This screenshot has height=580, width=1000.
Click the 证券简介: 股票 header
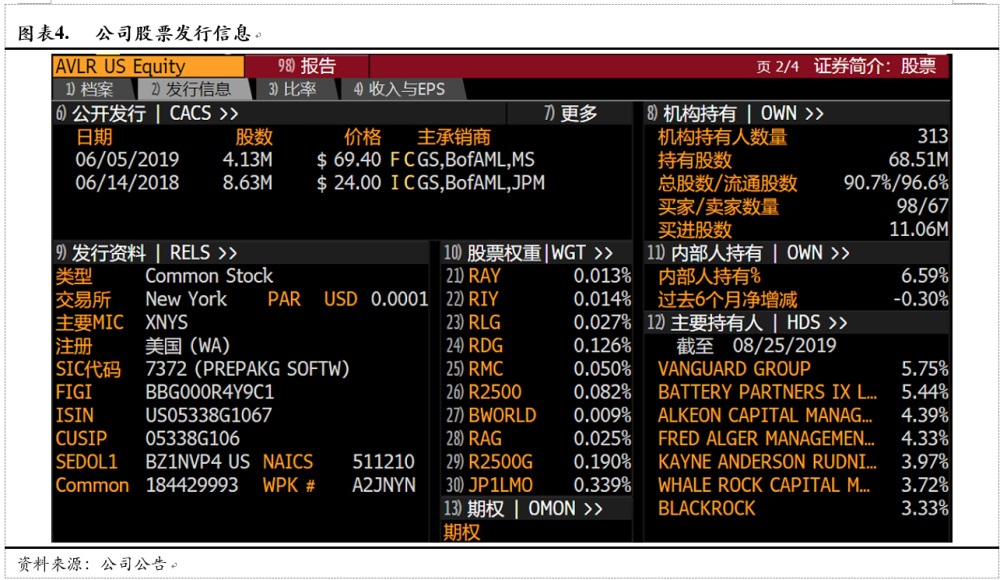(874, 66)
